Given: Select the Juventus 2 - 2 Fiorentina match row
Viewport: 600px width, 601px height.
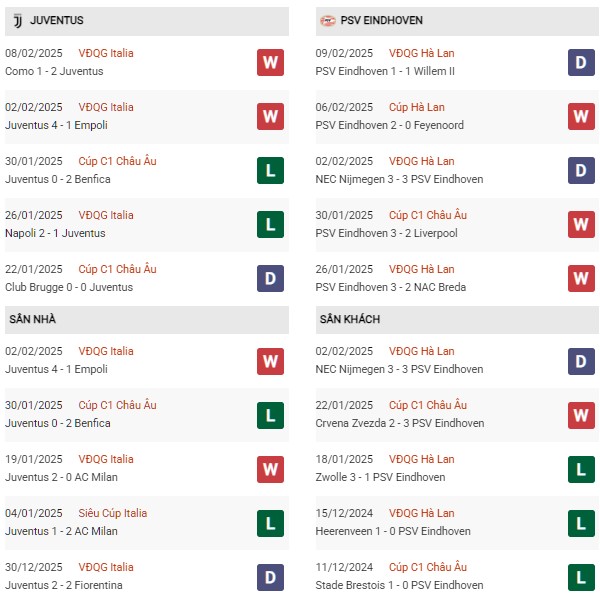Looking at the screenshot, I should coord(147,576).
